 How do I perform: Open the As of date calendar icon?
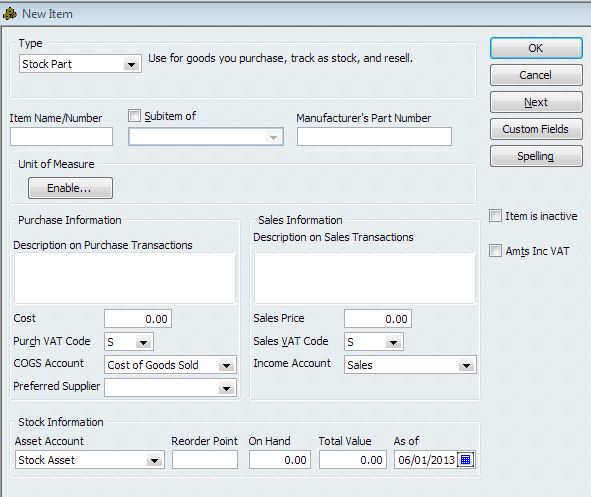pyautogui.click(x=465, y=460)
